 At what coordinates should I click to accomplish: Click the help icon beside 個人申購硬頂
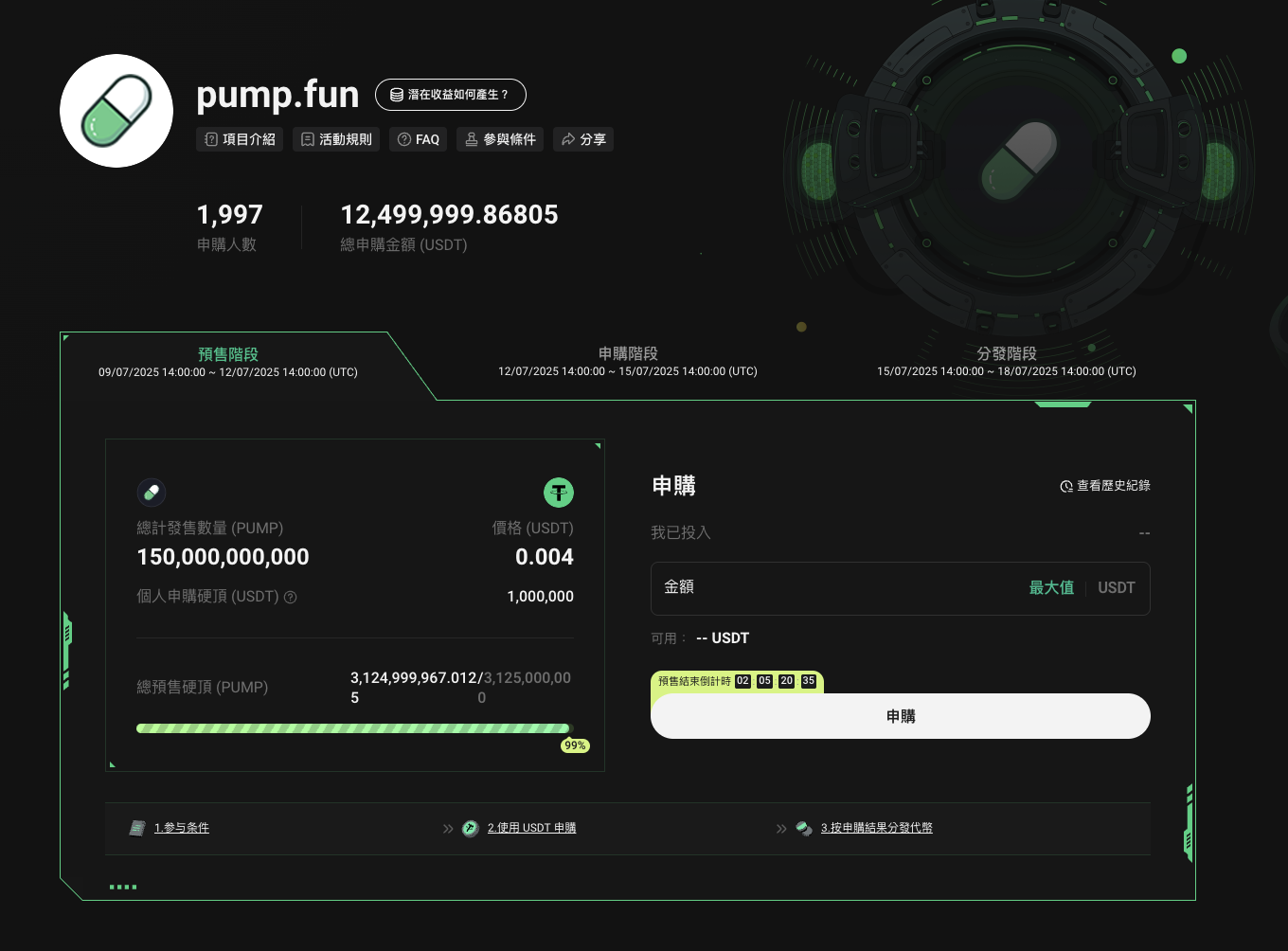pyautogui.click(x=291, y=597)
